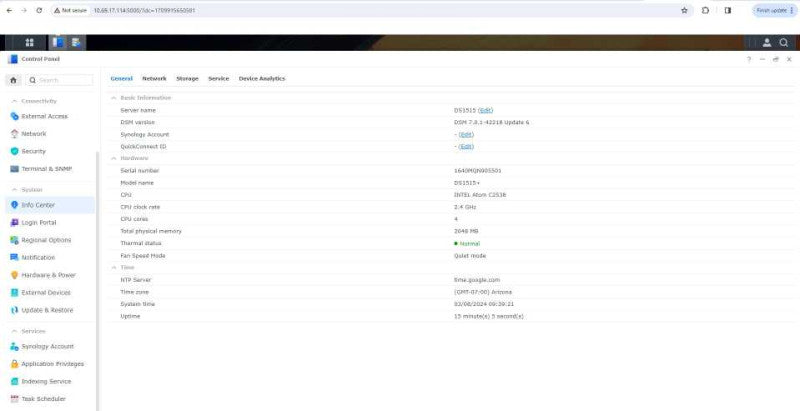Select the Quiet mode fan value
The width and height of the screenshot is (800, 411).
(x=470, y=256)
